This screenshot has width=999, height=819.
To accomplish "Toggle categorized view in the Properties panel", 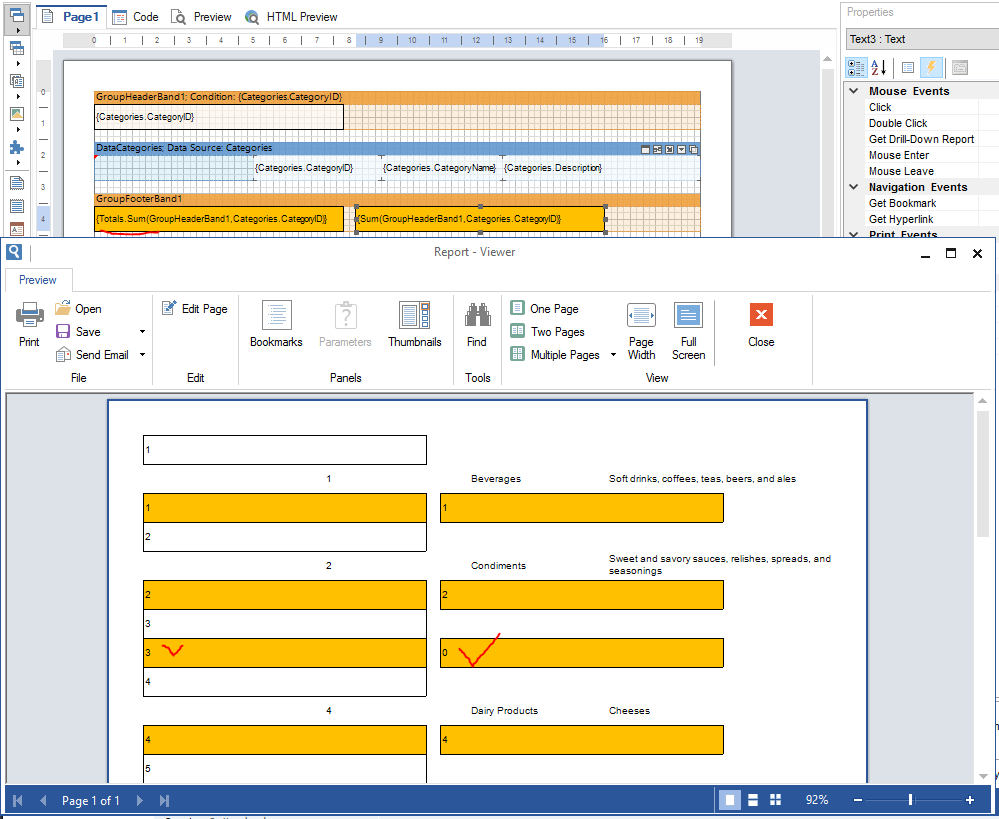I will 856,67.
